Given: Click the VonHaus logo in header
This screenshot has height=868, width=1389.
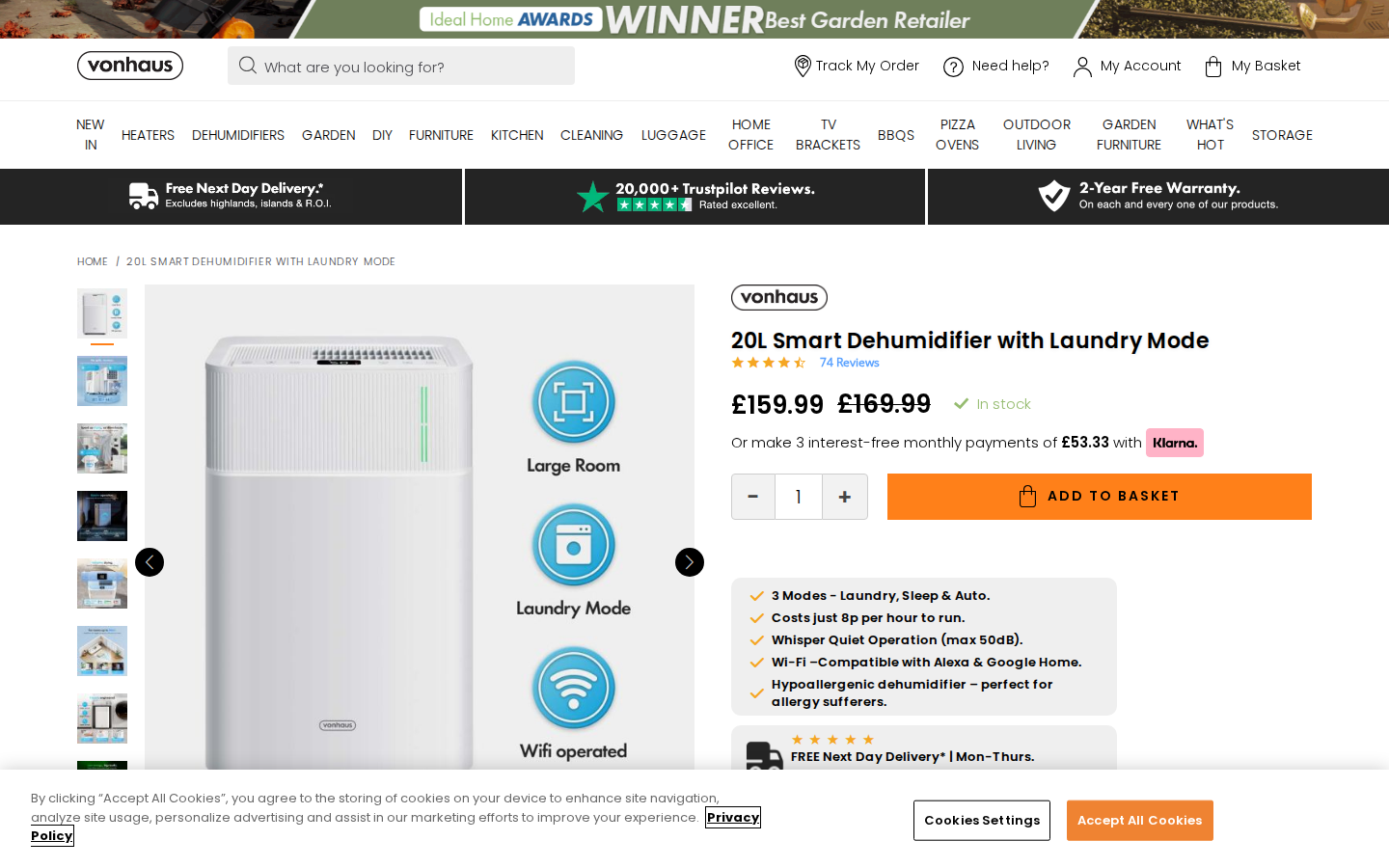Looking at the screenshot, I should click(x=130, y=66).
